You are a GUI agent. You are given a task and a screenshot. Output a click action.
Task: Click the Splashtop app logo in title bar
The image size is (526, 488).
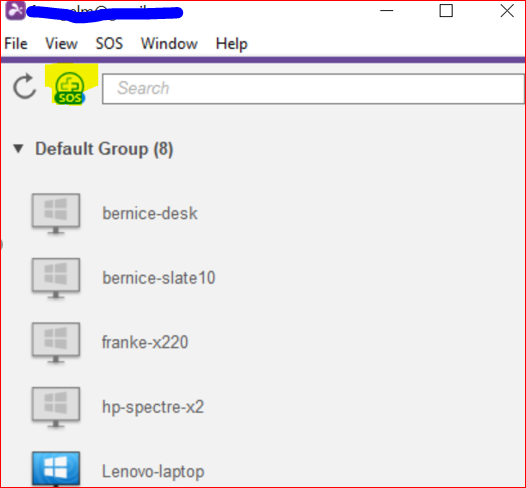15,10
